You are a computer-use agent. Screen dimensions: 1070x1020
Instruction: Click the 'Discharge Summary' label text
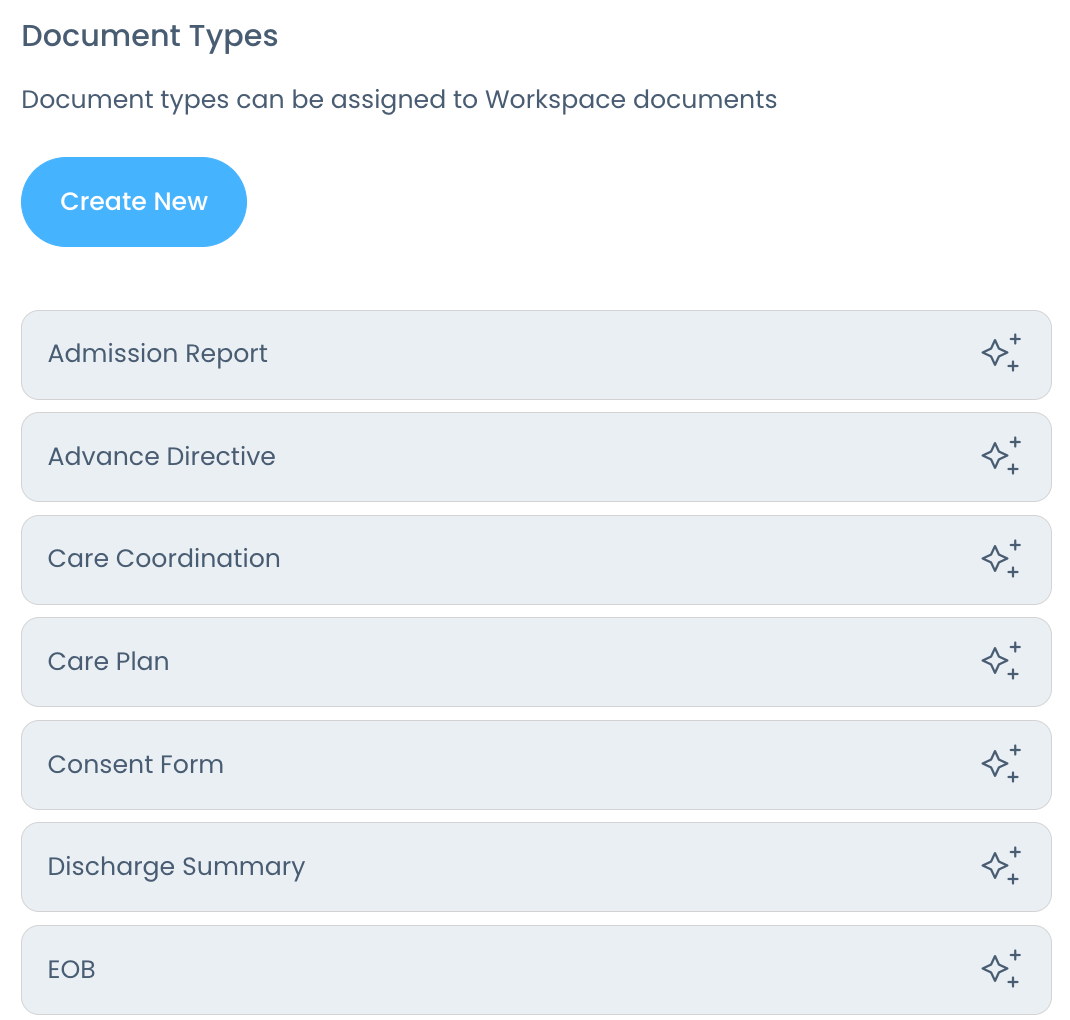pos(176,867)
